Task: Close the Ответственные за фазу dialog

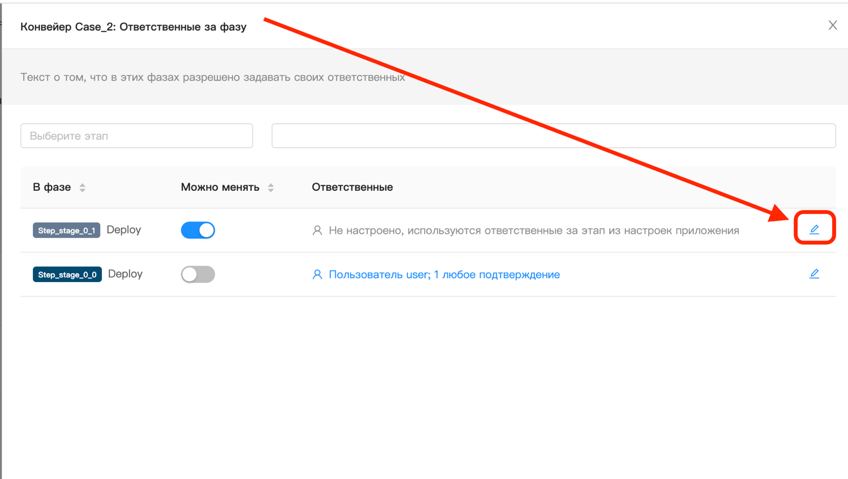Action: (832, 25)
